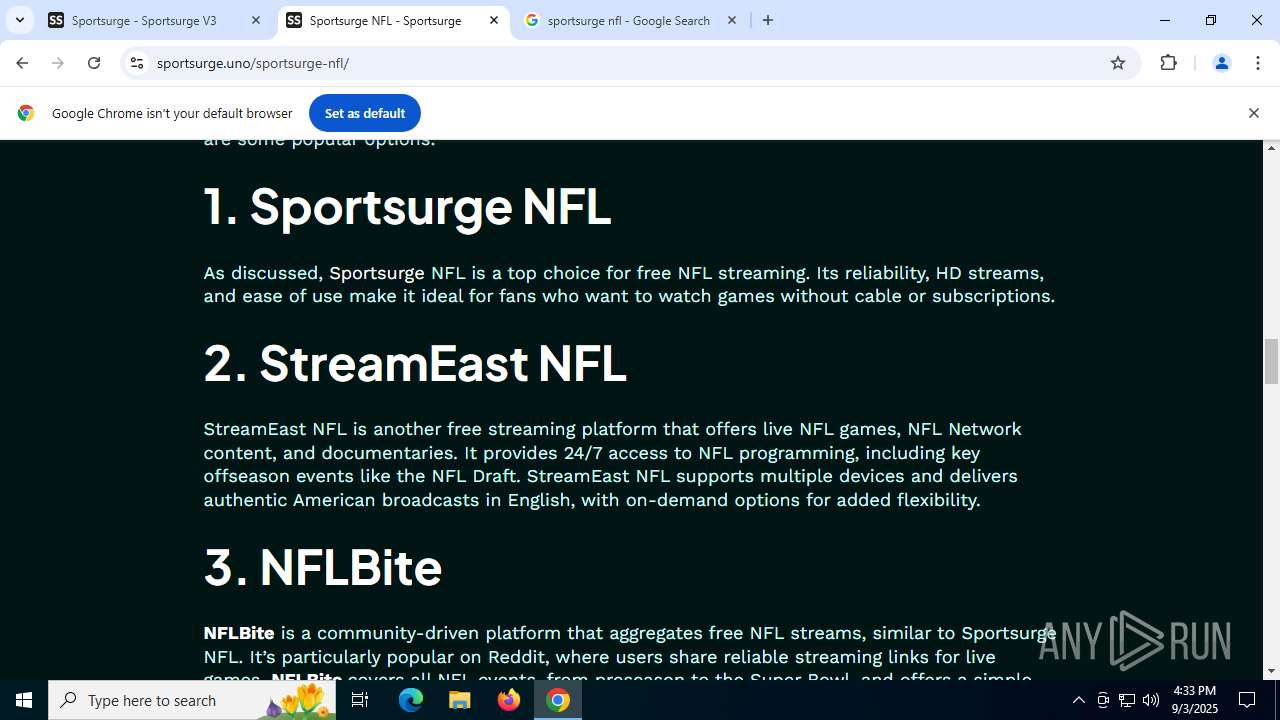Screen dimensions: 1280x720
Task: Click the page vertical scrollbar thumb
Action: [x=1272, y=361]
